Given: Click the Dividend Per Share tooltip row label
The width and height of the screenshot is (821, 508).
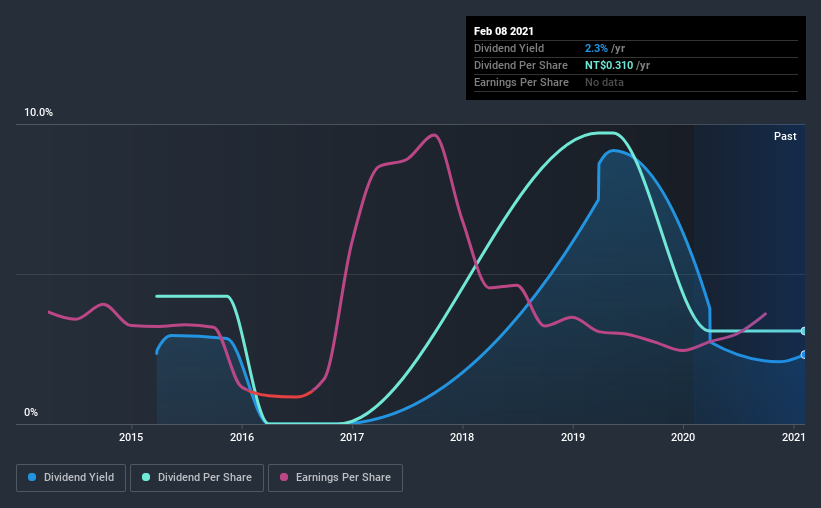Looking at the screenshot, I should 520,65.
